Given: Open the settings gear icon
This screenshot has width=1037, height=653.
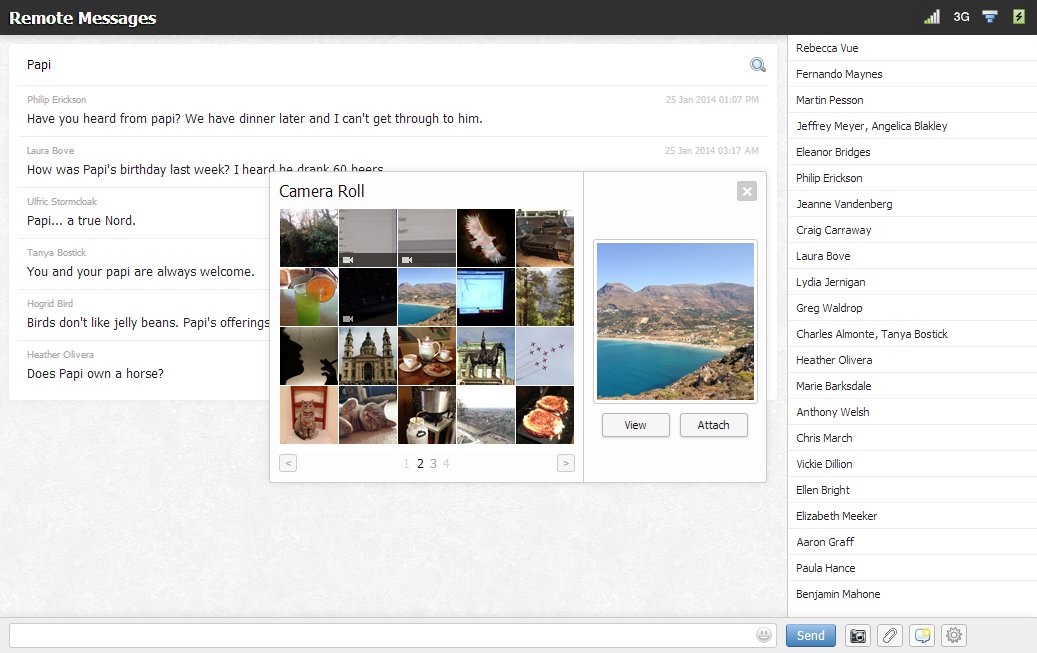Looking at the screenshot, I should click(x=954, y=635).
